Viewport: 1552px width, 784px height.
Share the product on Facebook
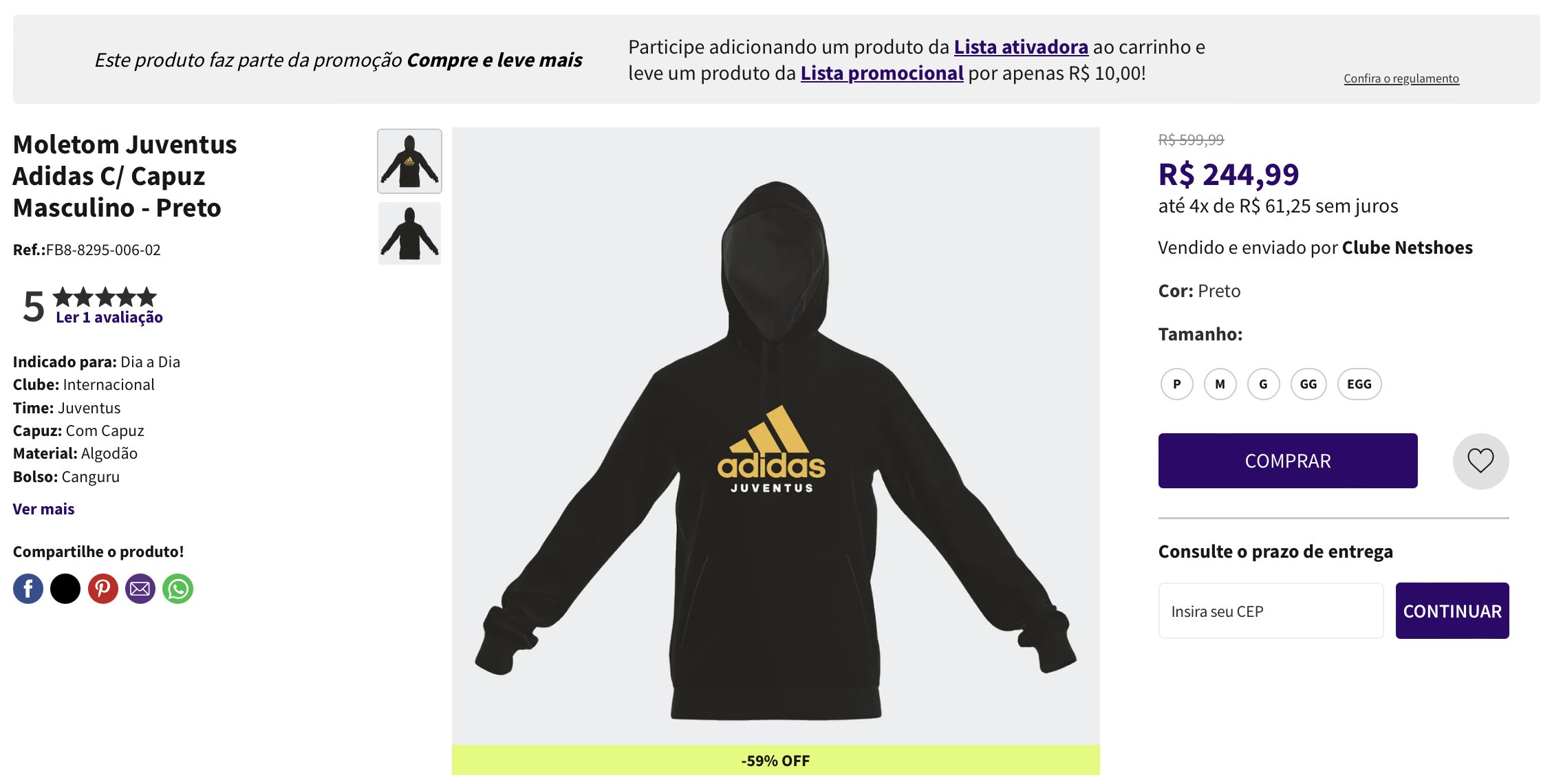coord(28,589)
